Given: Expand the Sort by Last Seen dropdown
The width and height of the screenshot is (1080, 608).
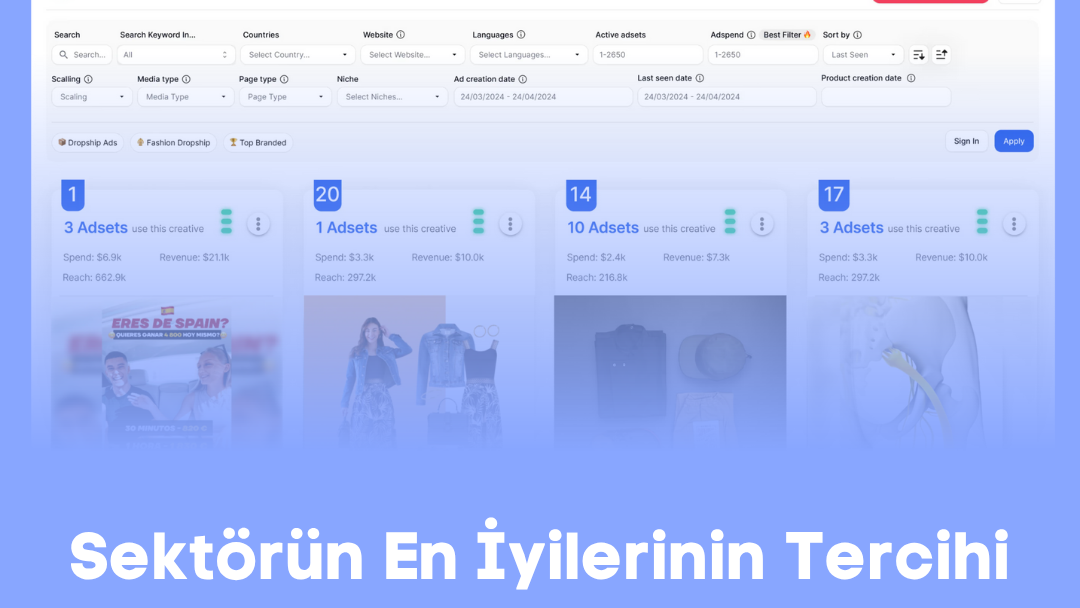Looking at the screenshot, I should coord(863,55).
